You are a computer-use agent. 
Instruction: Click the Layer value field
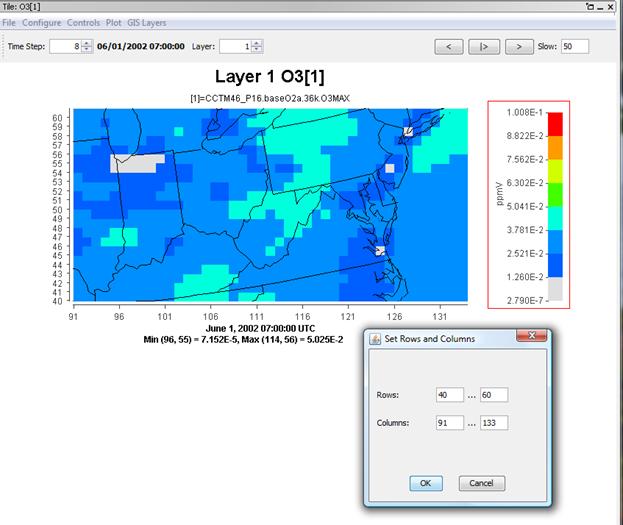pos(235,46)
